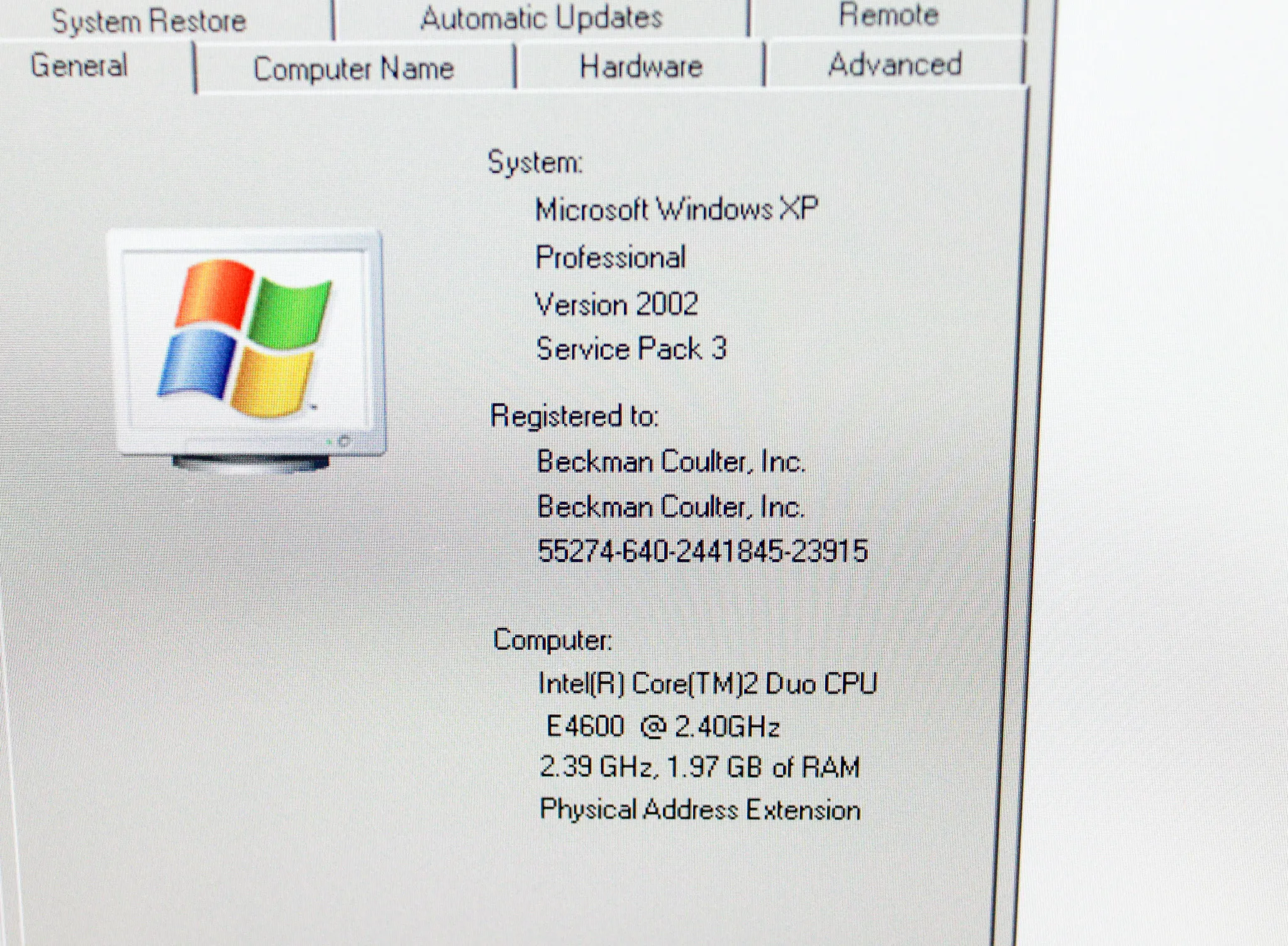Click the 'E4600 @ 2.40GHz' line
Screen dimensions: 1288x946
coord(663,727)
